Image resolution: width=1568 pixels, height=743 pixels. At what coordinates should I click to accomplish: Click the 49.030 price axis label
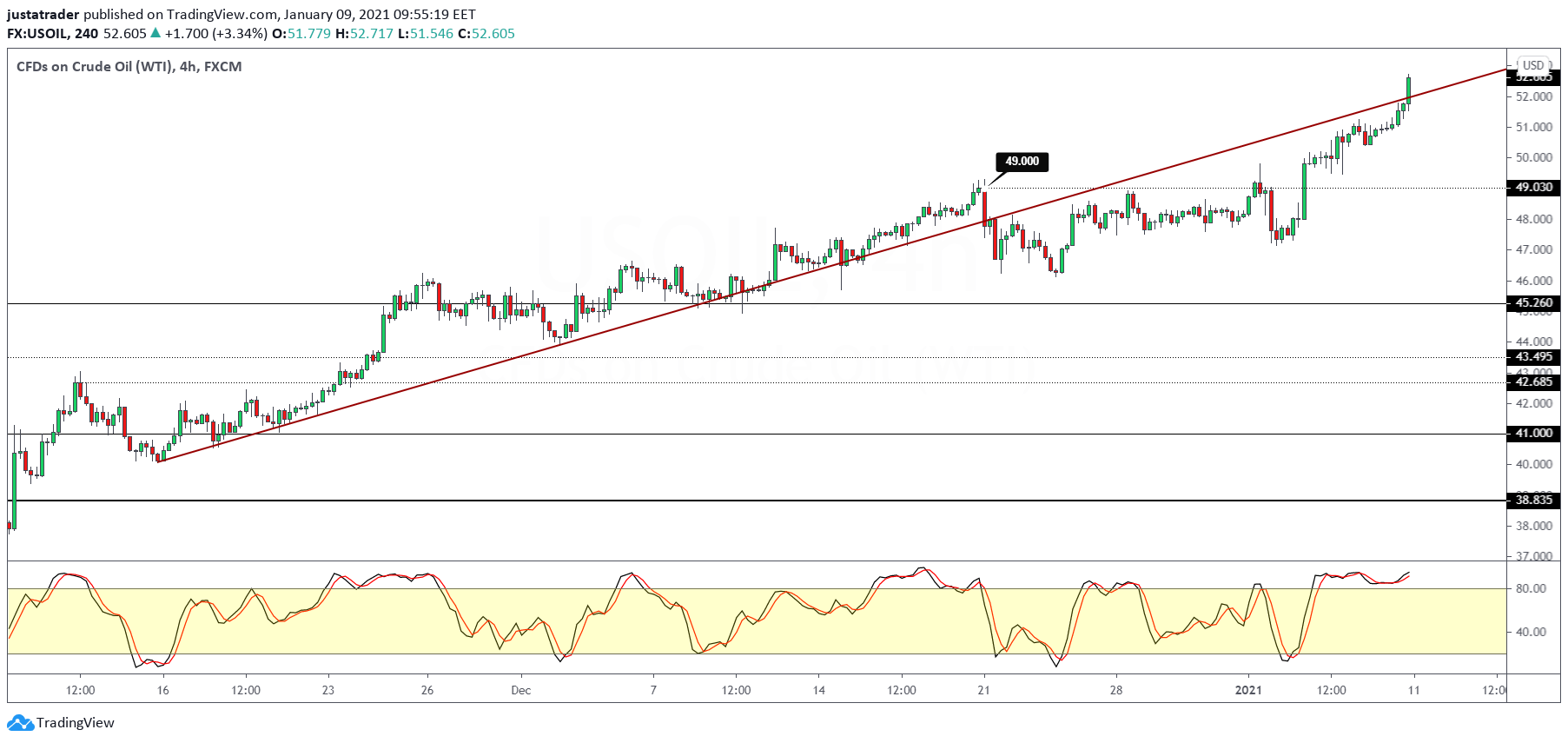[1533, 188]
